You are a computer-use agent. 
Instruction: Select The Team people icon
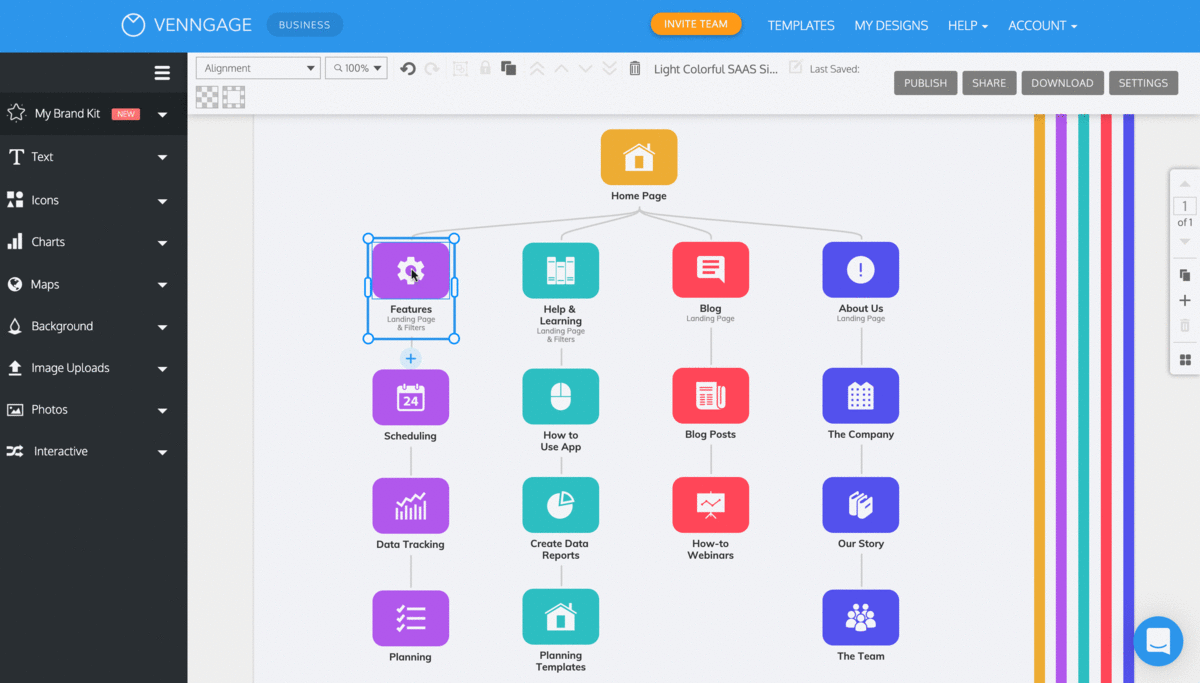(x=861, y=617)
